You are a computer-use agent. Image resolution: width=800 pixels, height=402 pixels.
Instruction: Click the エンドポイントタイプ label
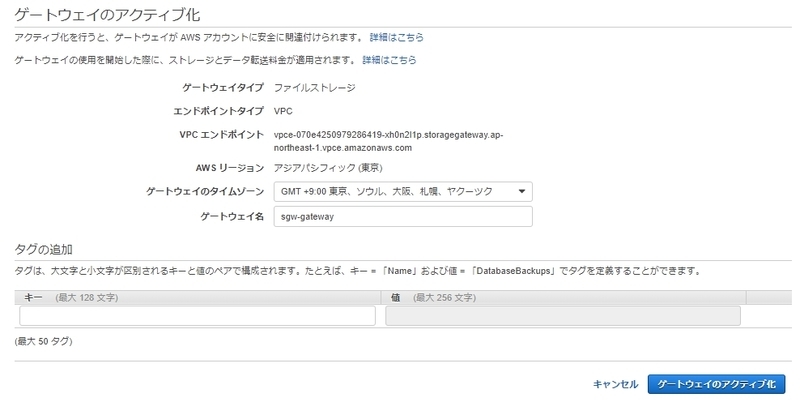[x=218, y=111]
